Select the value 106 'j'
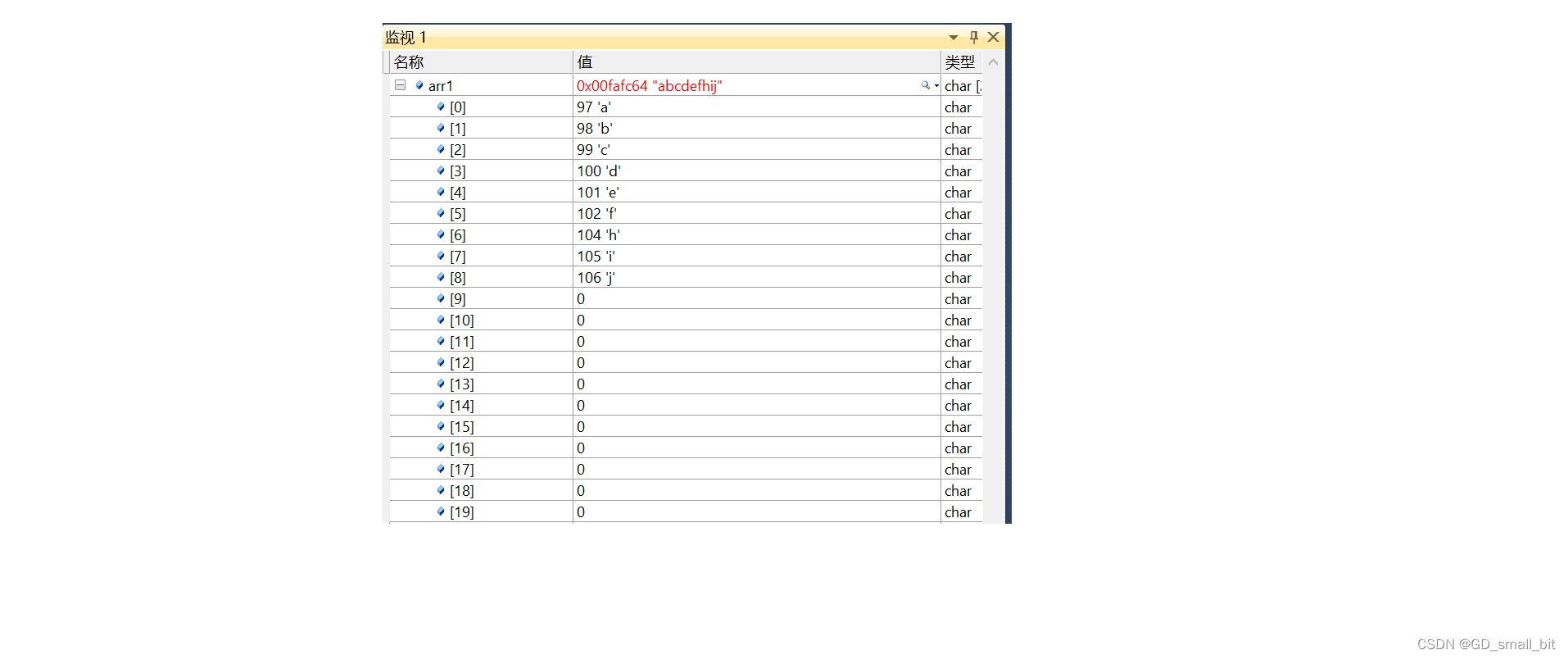Screen dimensions: 1568x659 (596, 278)
